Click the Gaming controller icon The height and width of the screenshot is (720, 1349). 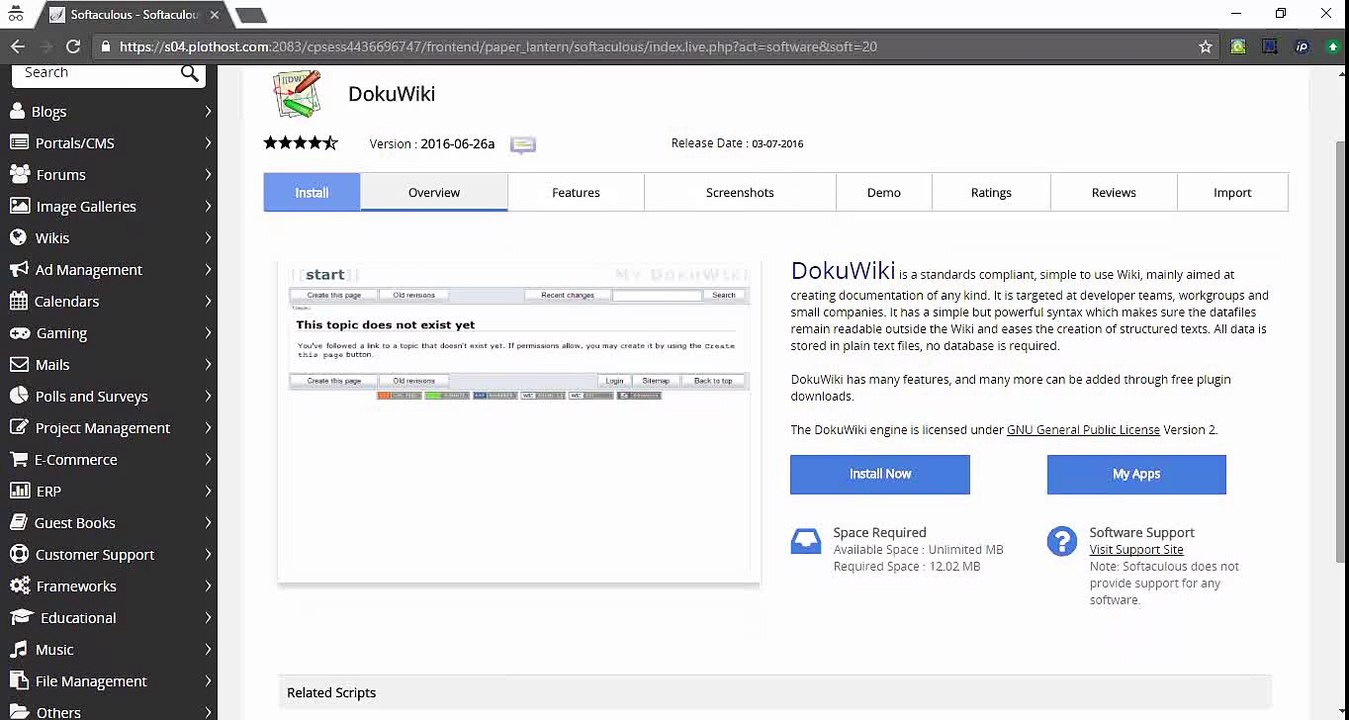[x=19, y=333]
